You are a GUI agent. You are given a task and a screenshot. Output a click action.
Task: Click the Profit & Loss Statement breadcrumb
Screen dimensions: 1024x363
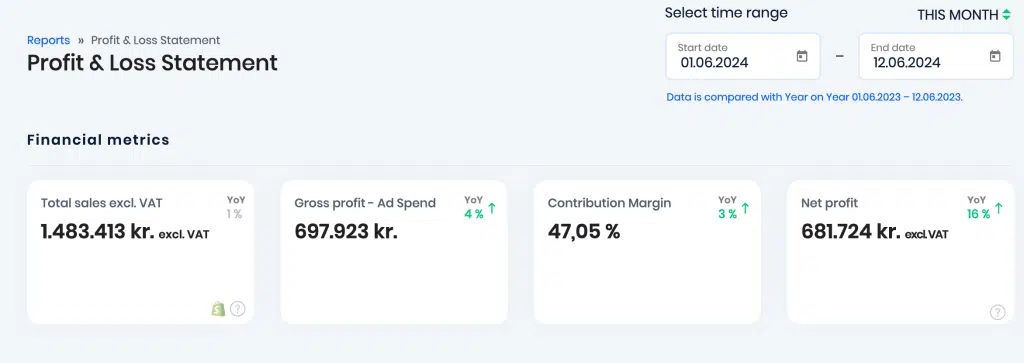(155, 40)
